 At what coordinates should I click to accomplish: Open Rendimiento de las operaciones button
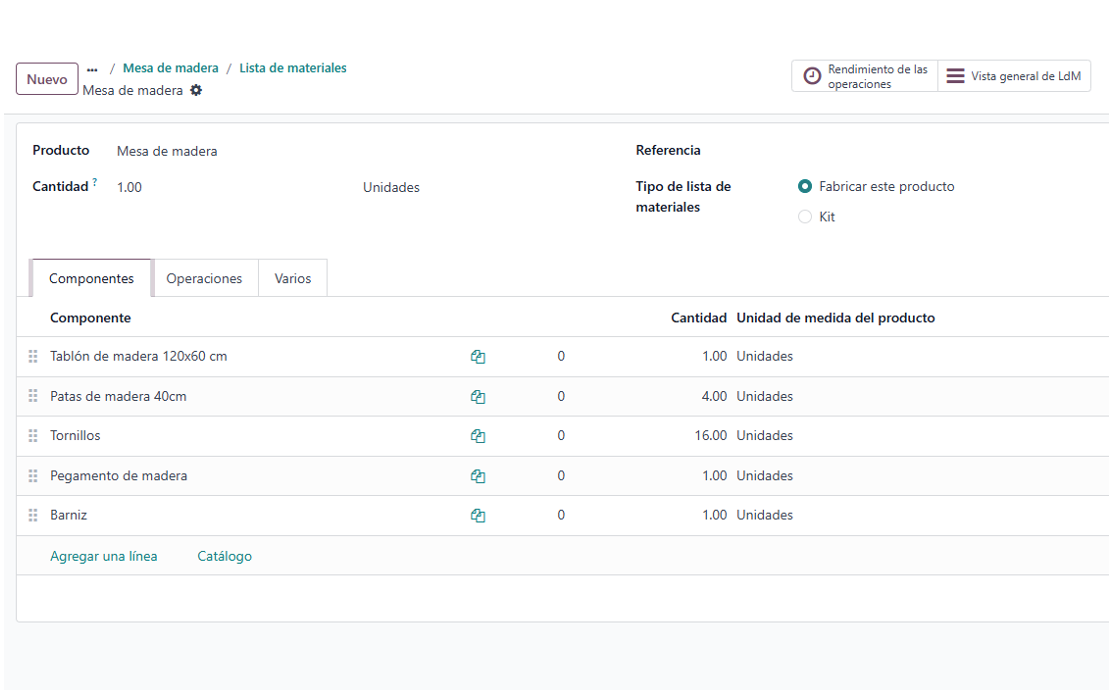click(x=864, y=76)
